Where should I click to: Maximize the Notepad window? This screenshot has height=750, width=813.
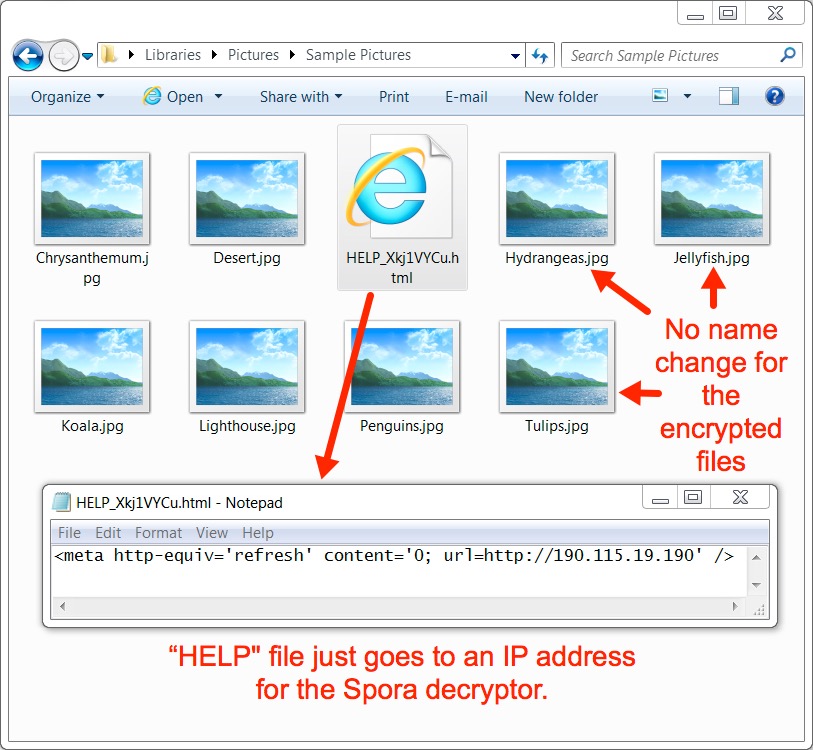(693, 497)
